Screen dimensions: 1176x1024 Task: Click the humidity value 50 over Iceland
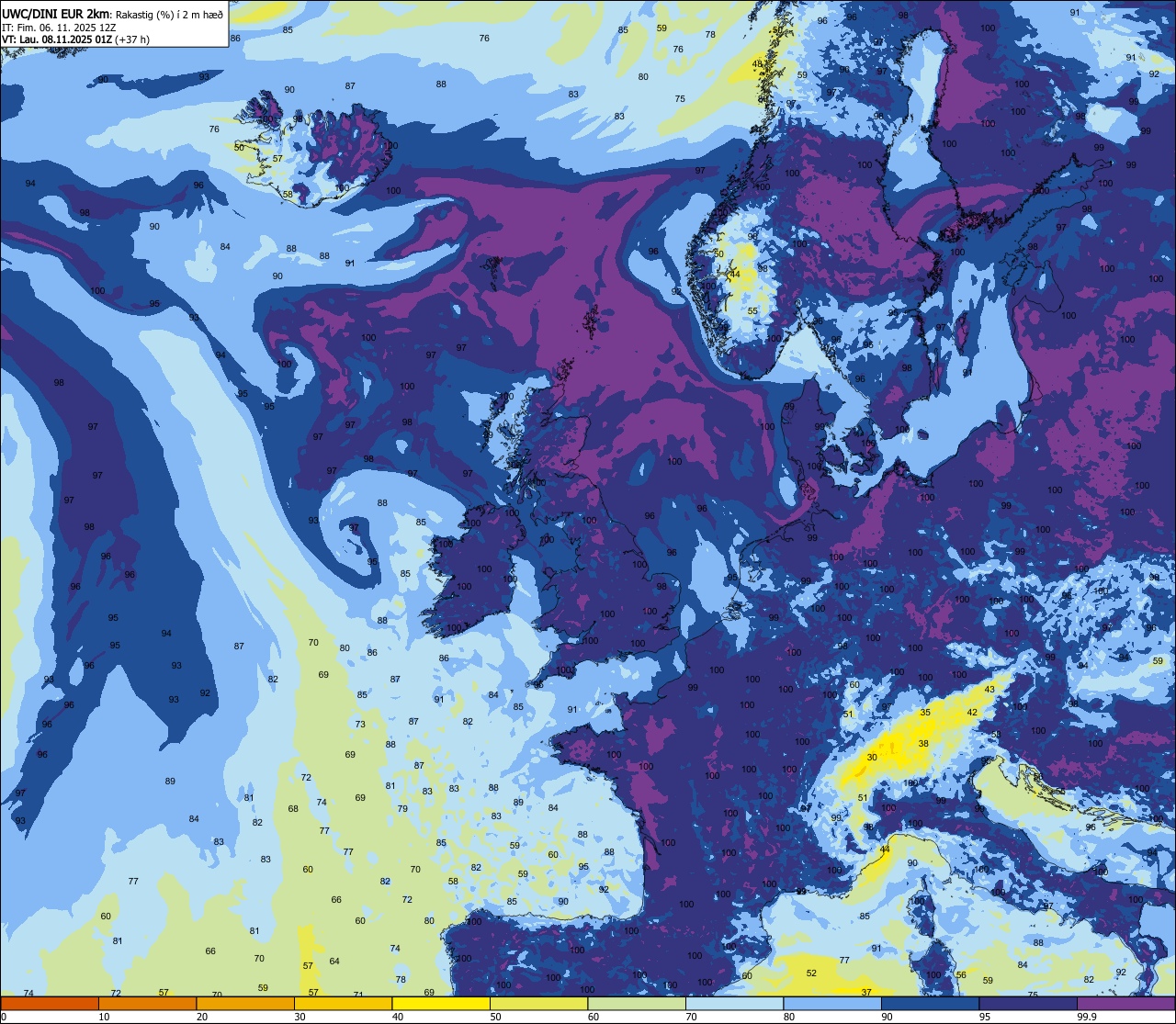click(x=240, y=147)
